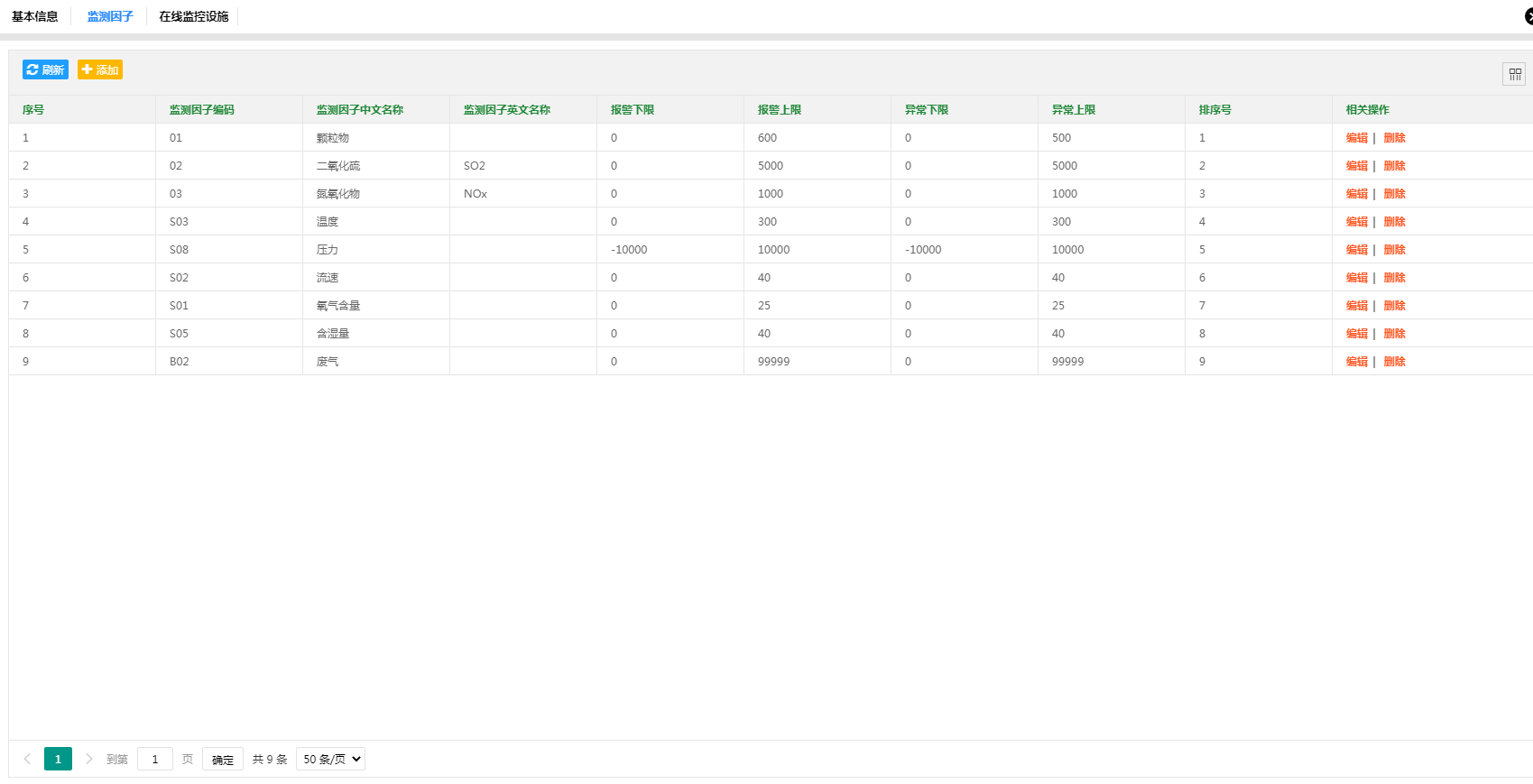Open the 50 per page dropdown

(330, 759)
